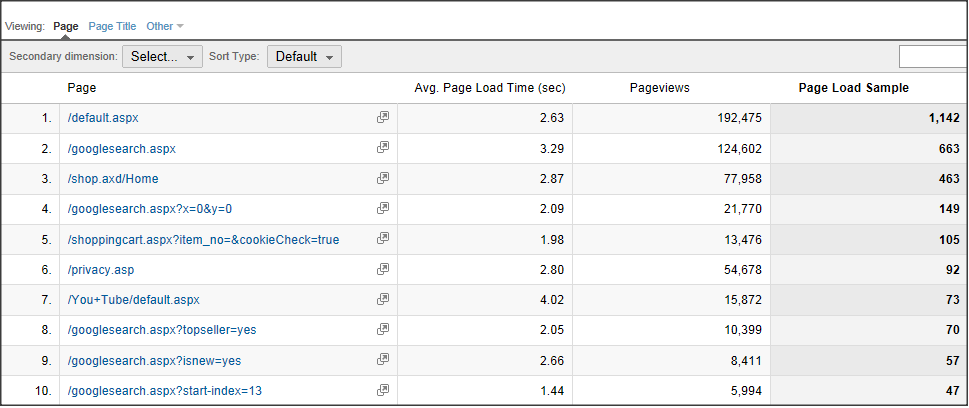The image size is (969, 408).
Task: Click the external link icon for /shop.axd/Home
Action: tap(382, 178)
